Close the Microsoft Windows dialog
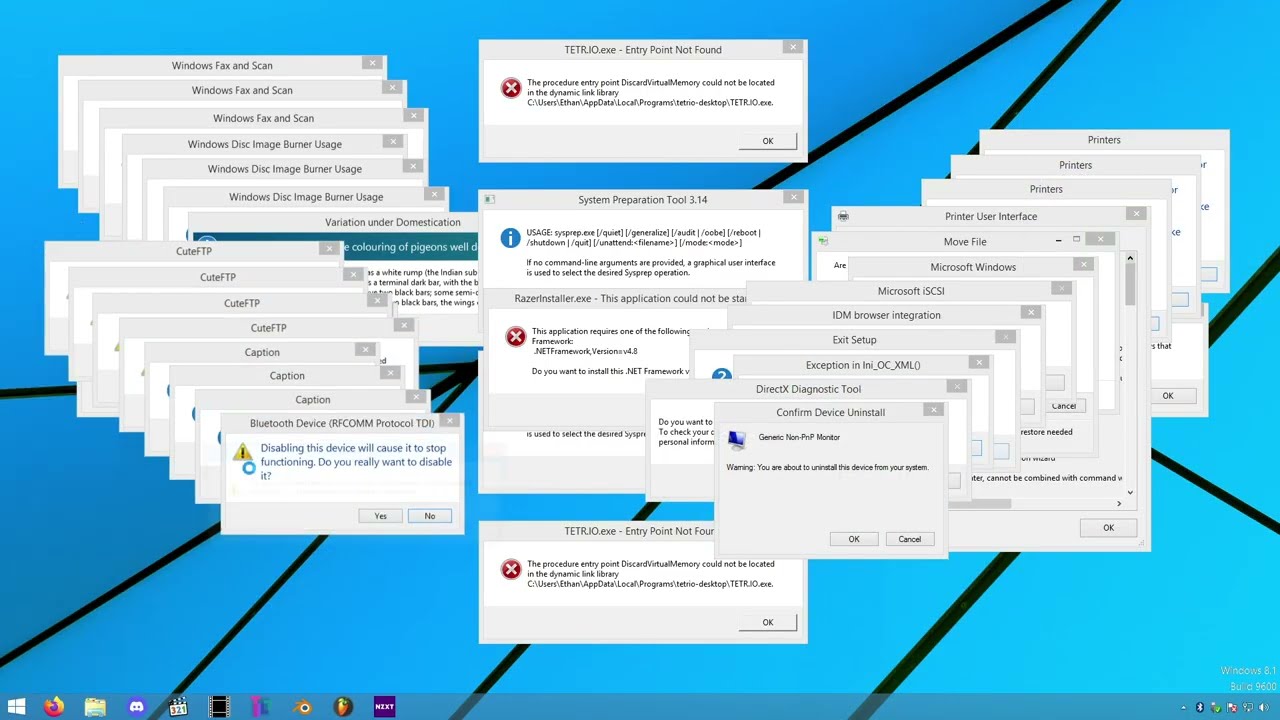The width and height of the screenshot is (1280, 720). [1083, 264]
